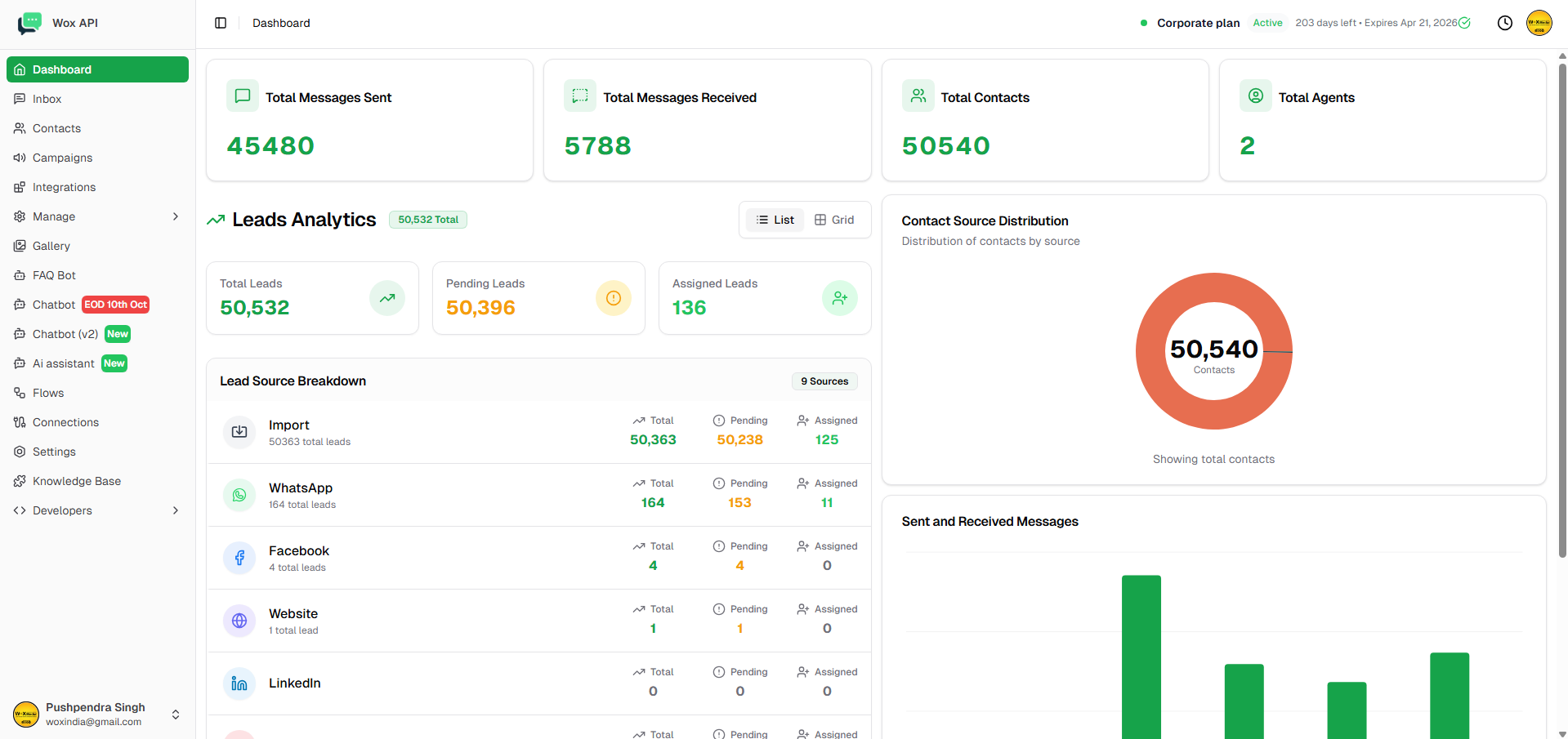Click the LinkedIn lead source icon
The height and width of the screenshot is (739, 1568).
tap(239, 683)
